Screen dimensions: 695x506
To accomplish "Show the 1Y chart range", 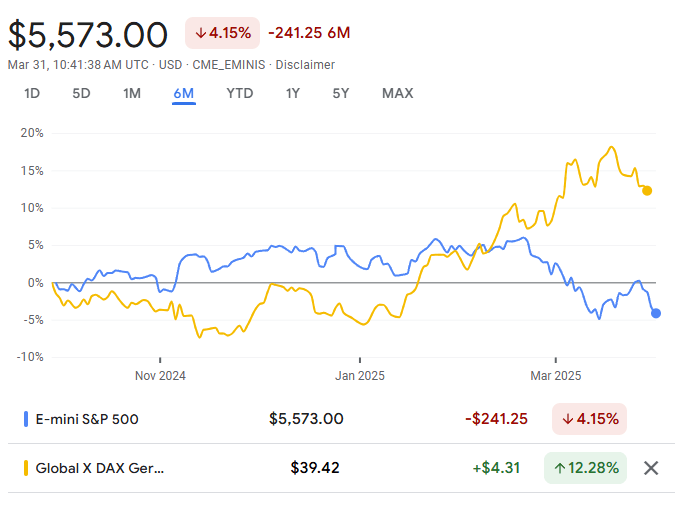I will tap(292, 94).
